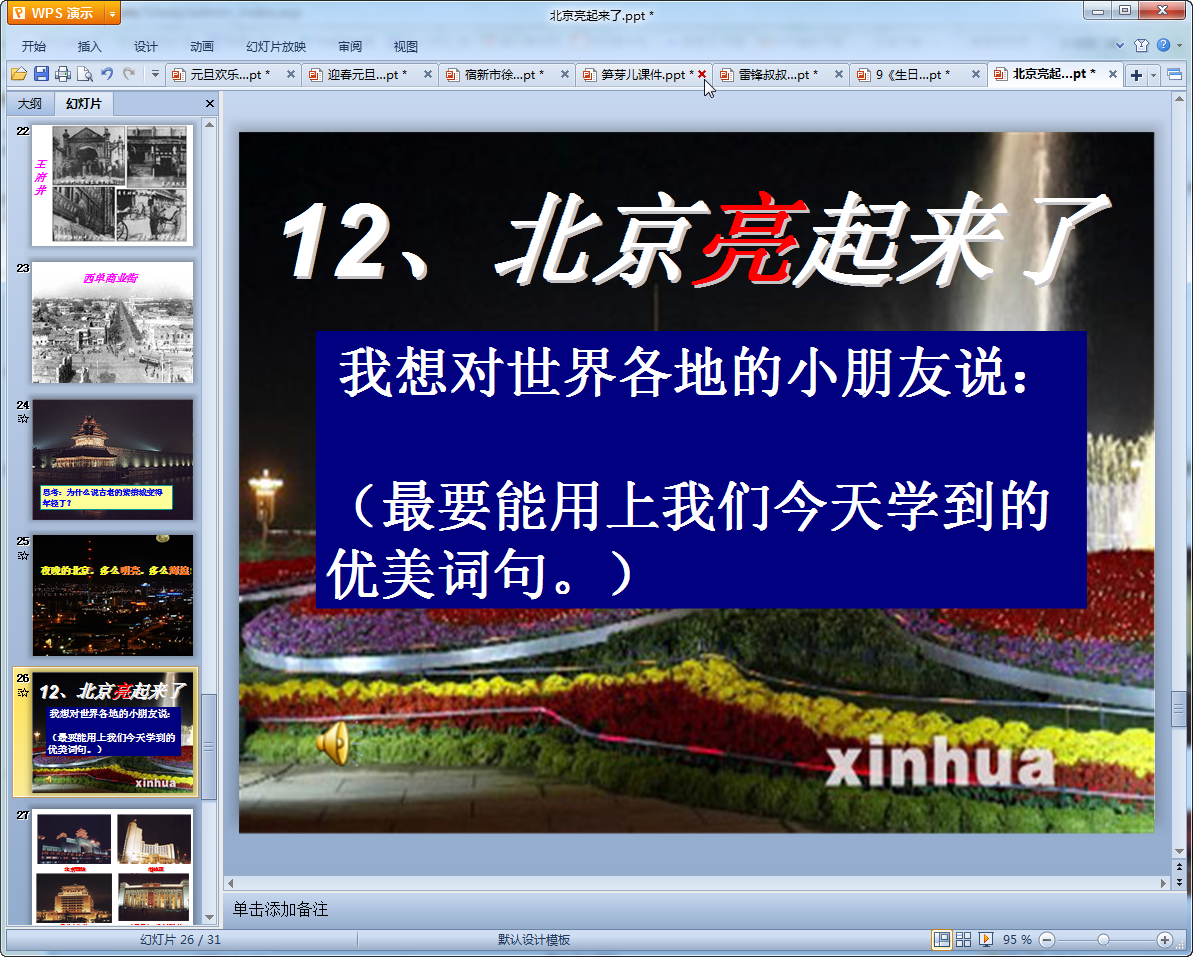The image size is (1193, 957).
Task: Click the blue help question mark icon
Action: pyautogui.click(x=1163, y=45)
